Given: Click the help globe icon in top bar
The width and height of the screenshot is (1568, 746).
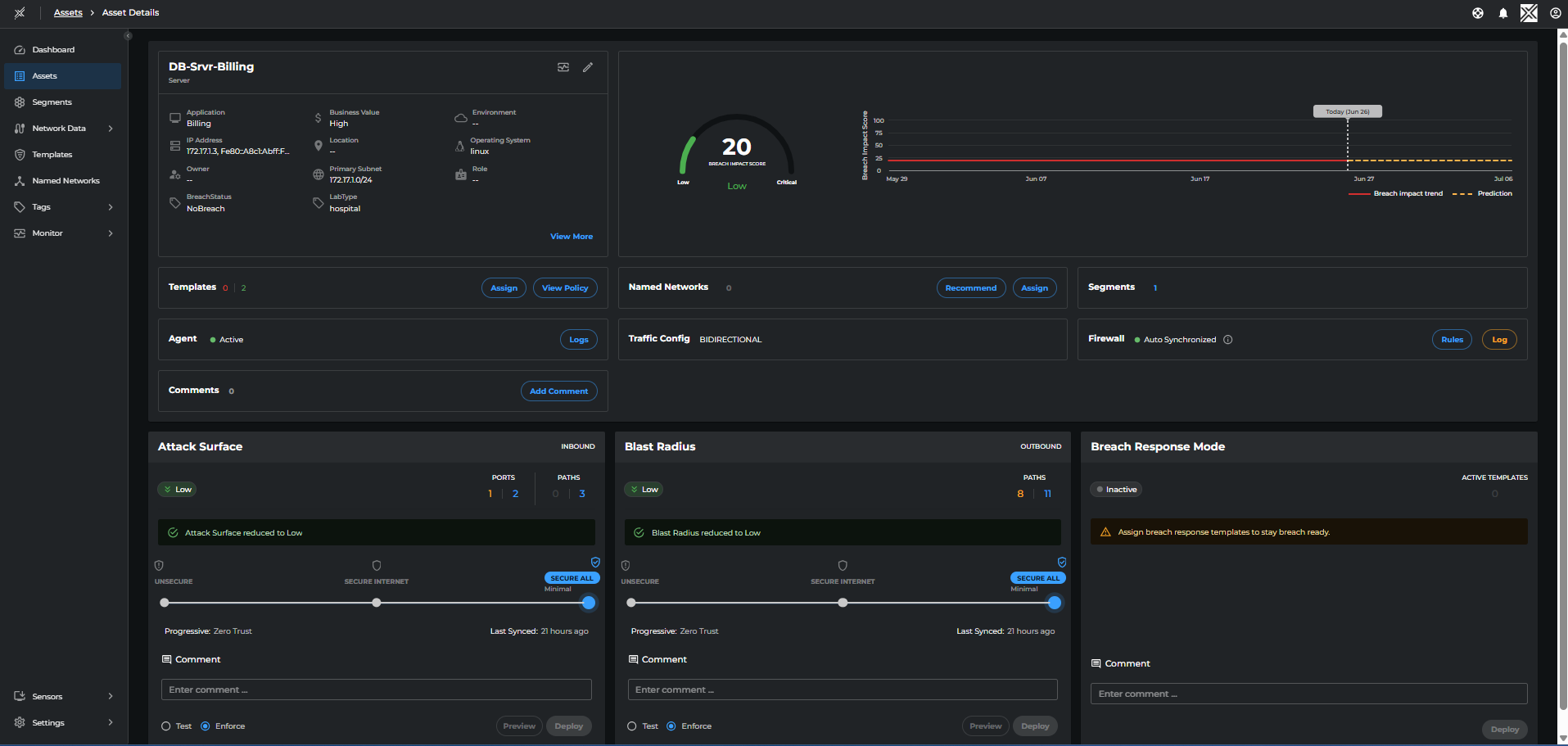Looking at the screenshot, I should [1478, 13].
